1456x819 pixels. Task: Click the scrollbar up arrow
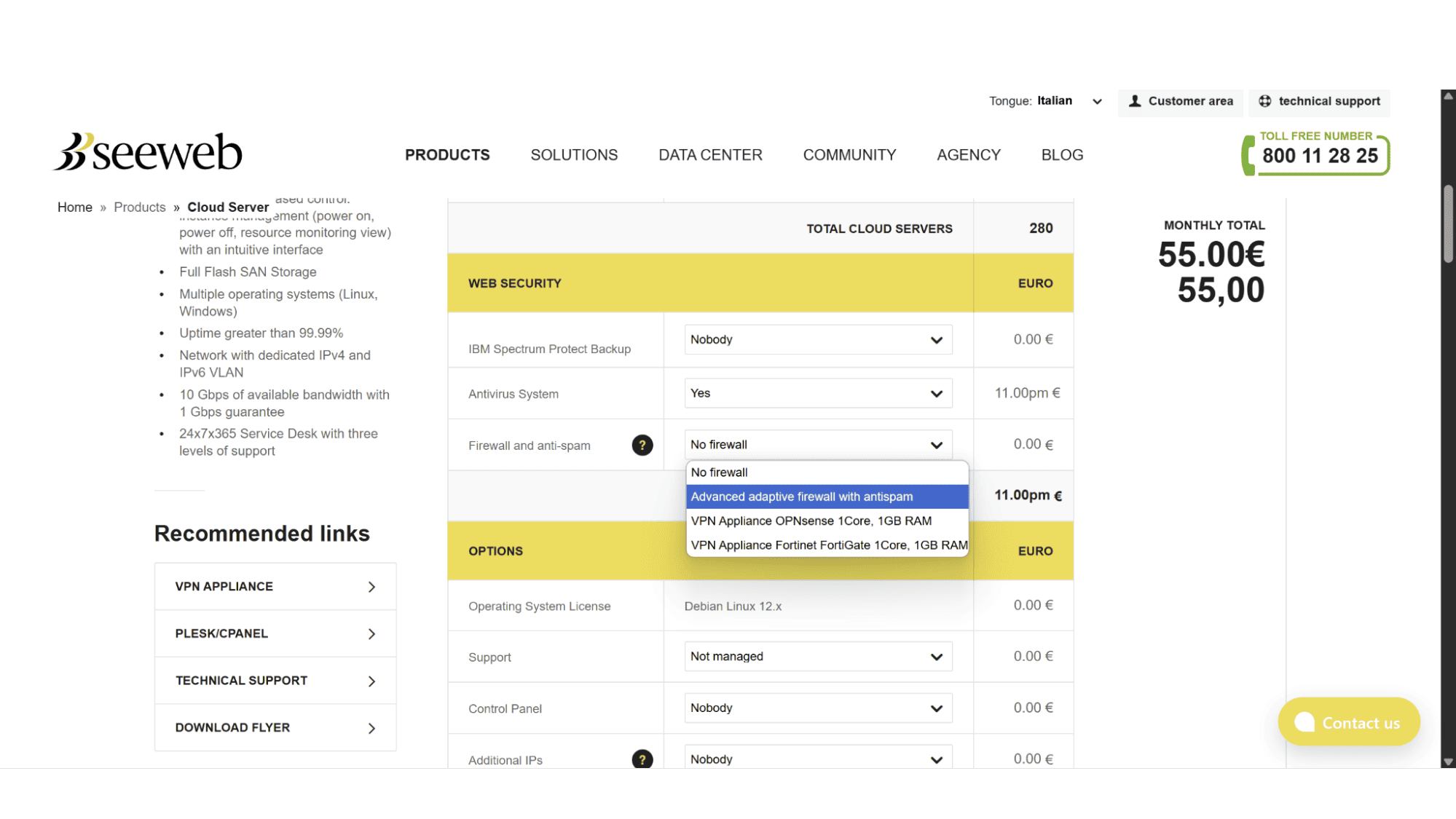click(x=1448, y=96)
